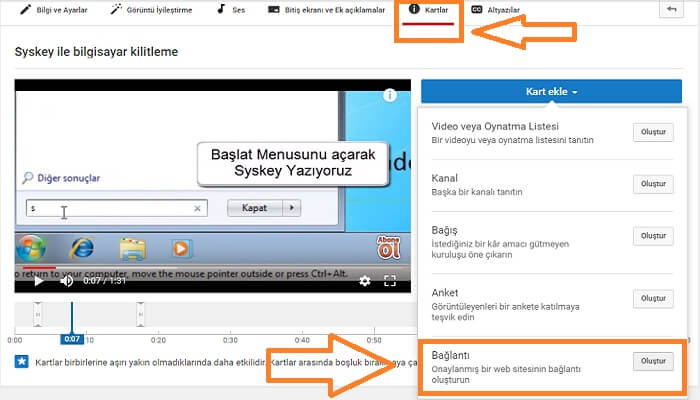Switch to the Kartlar tab
The height and width of the screenshot is (400, 700).
click(428, 10)
